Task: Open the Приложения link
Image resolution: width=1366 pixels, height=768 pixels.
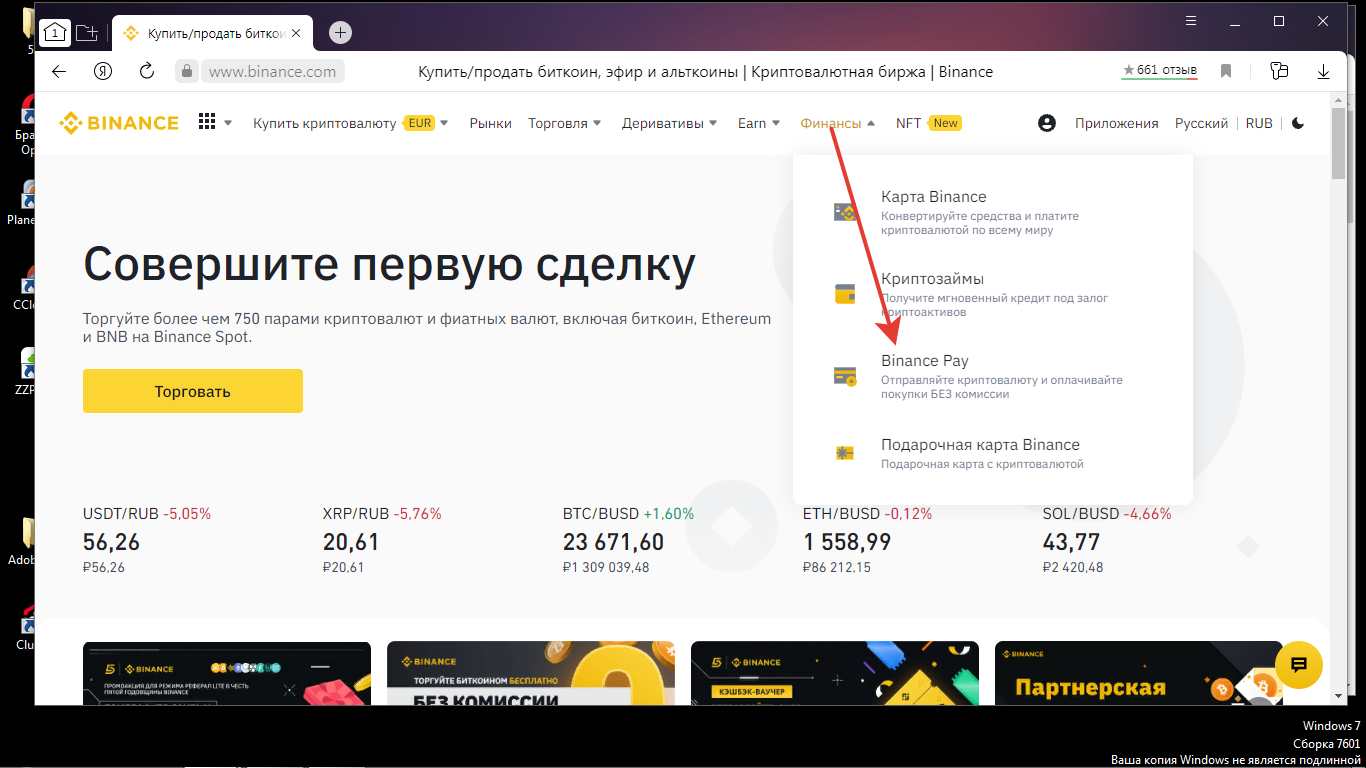Action: click(x=1116, y=123)
